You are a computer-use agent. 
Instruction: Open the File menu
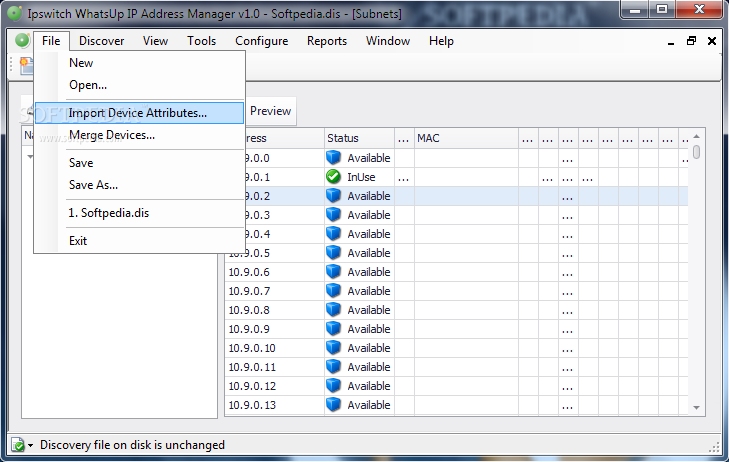[x=51, y=41]
